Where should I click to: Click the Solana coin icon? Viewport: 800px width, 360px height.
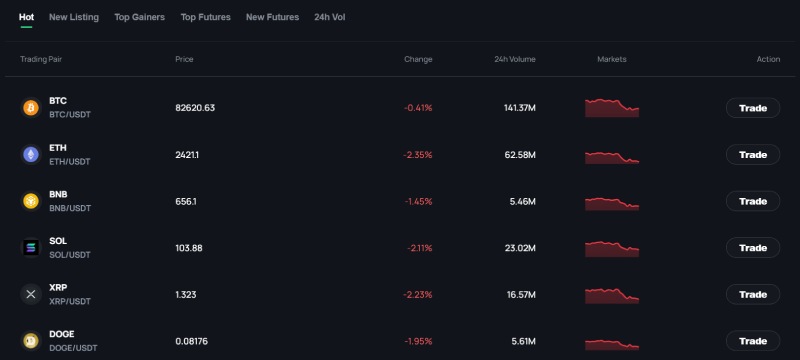[x=31, y=248]
